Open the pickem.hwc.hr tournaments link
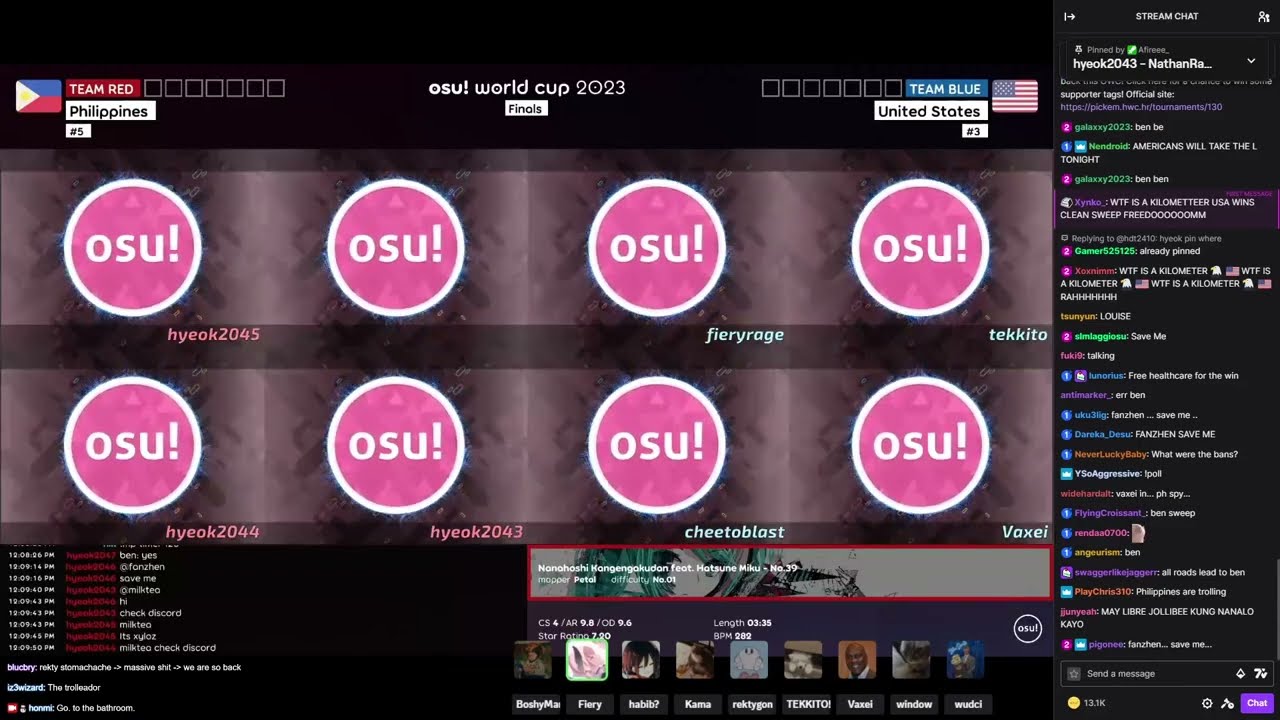The width and height of the screenshot is (1280, 720). point(1141,107)
